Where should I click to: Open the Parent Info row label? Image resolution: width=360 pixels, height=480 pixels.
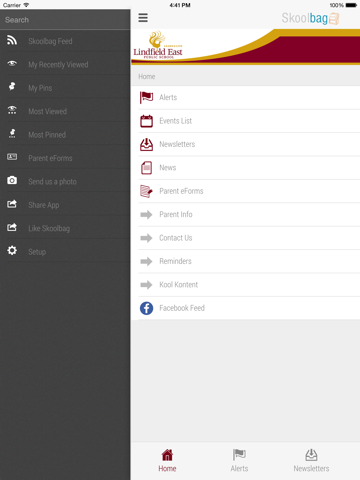tap(176, 214)
